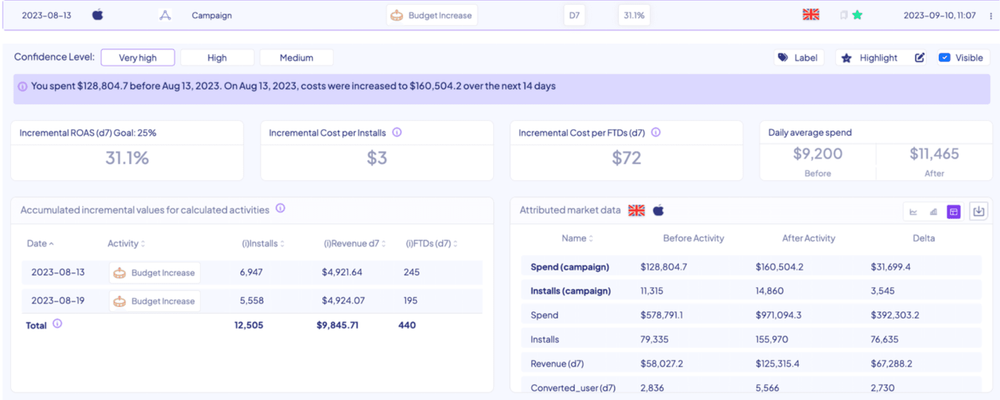Screen dimensions: 1000x400
Task: Click the Budget Increase tag for 2023-08-19
Action: pyautogui.click(x=155, y=300)
